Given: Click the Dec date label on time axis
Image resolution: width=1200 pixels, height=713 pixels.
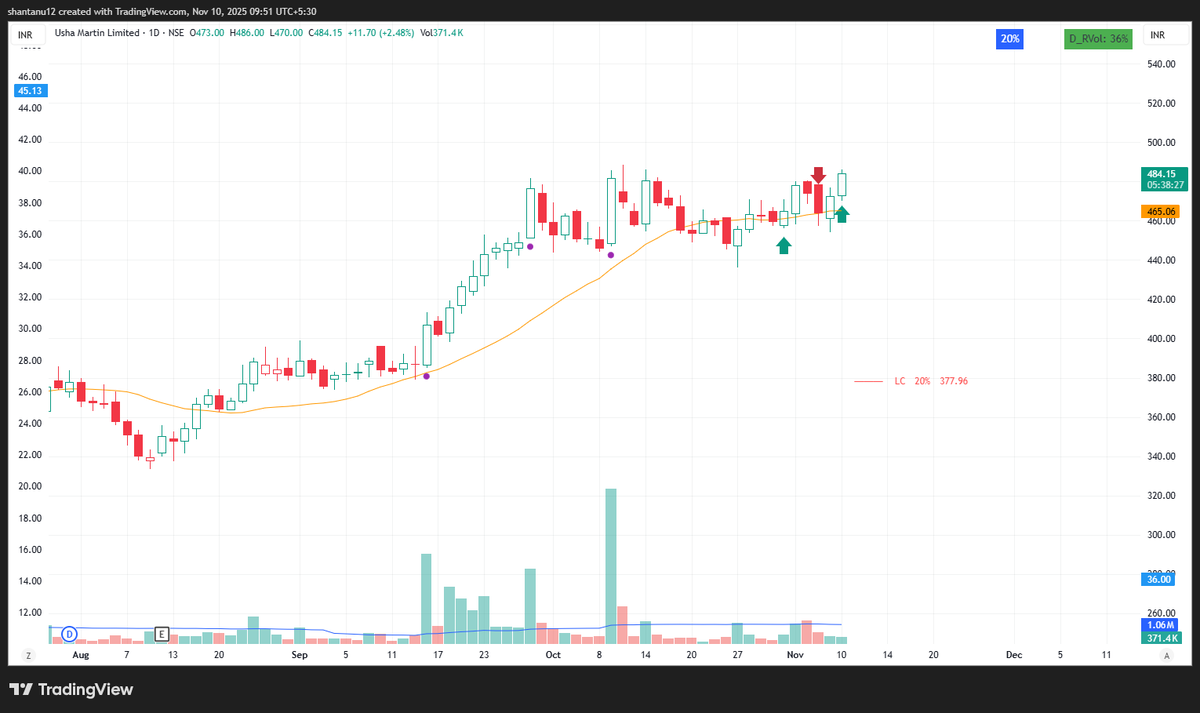Looking at the screenshot, I should (1014, 655).
